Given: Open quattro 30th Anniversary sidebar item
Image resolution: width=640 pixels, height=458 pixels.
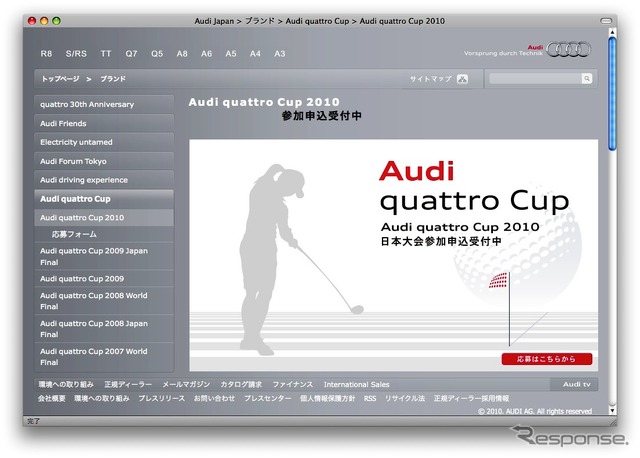Looking at the screenshot, I should 104,104.
